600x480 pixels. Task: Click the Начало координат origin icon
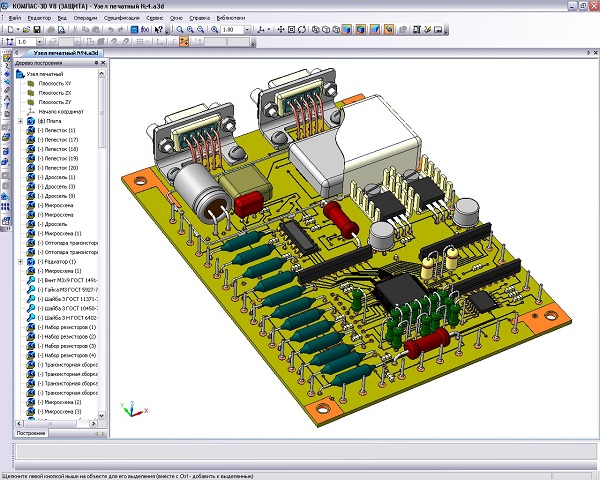click(32, 111)
